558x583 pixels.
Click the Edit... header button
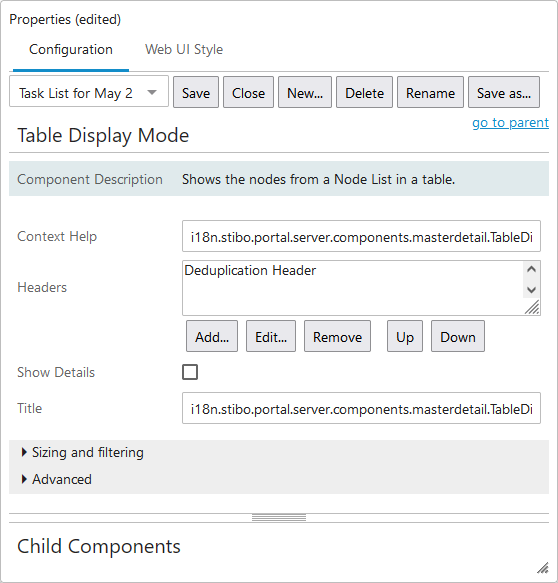271,336
